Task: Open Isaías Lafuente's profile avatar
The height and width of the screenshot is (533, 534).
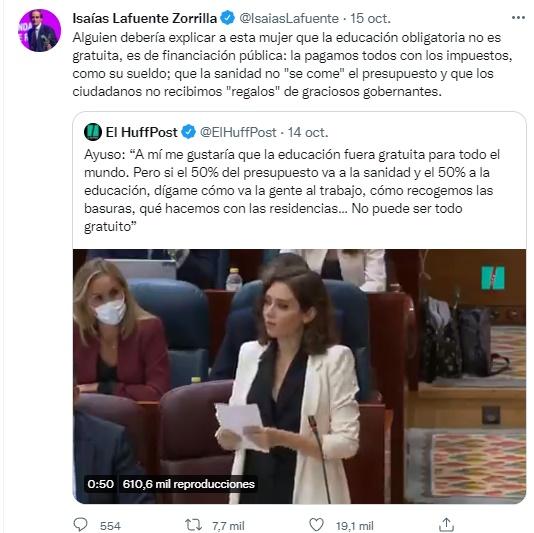Action: [40, 30]
